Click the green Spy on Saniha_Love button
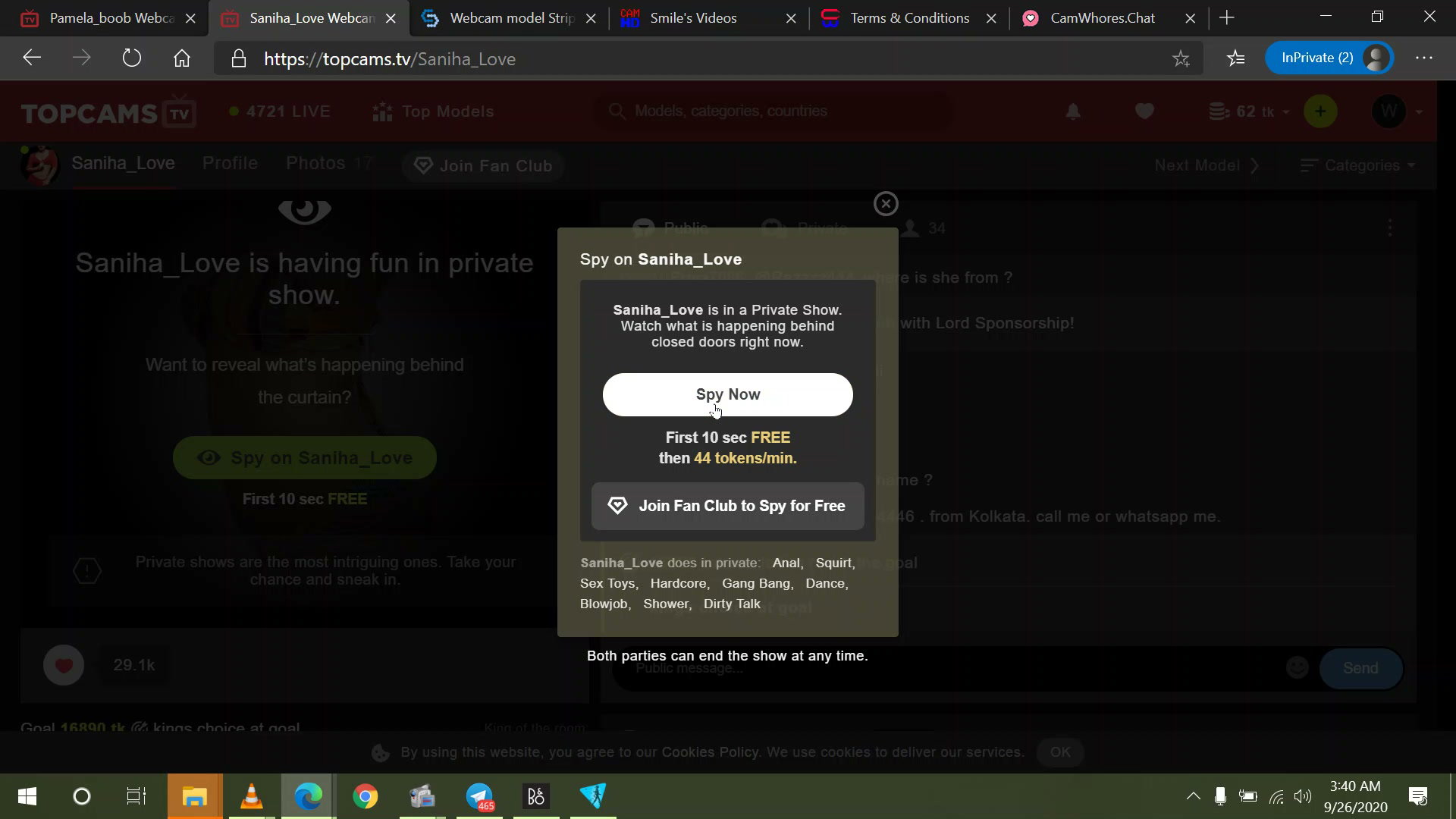Screen dimensions: 1456x819 305,457
